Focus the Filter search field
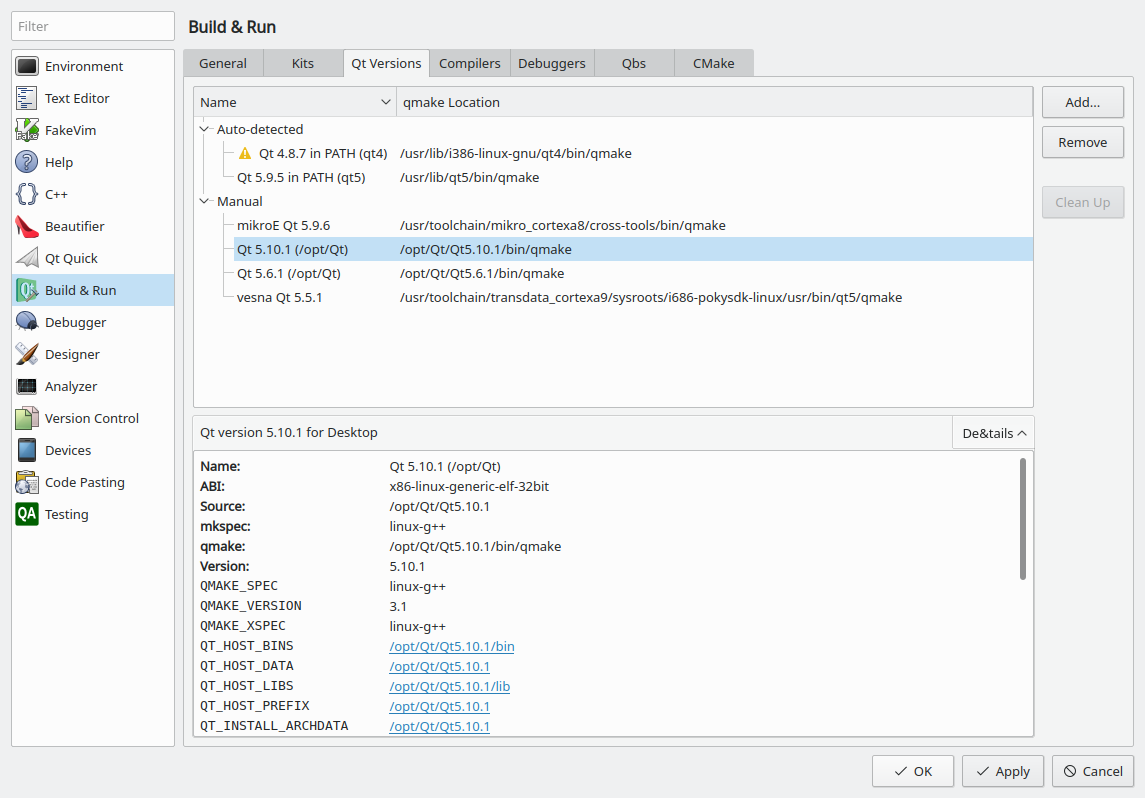 point(94,26)
